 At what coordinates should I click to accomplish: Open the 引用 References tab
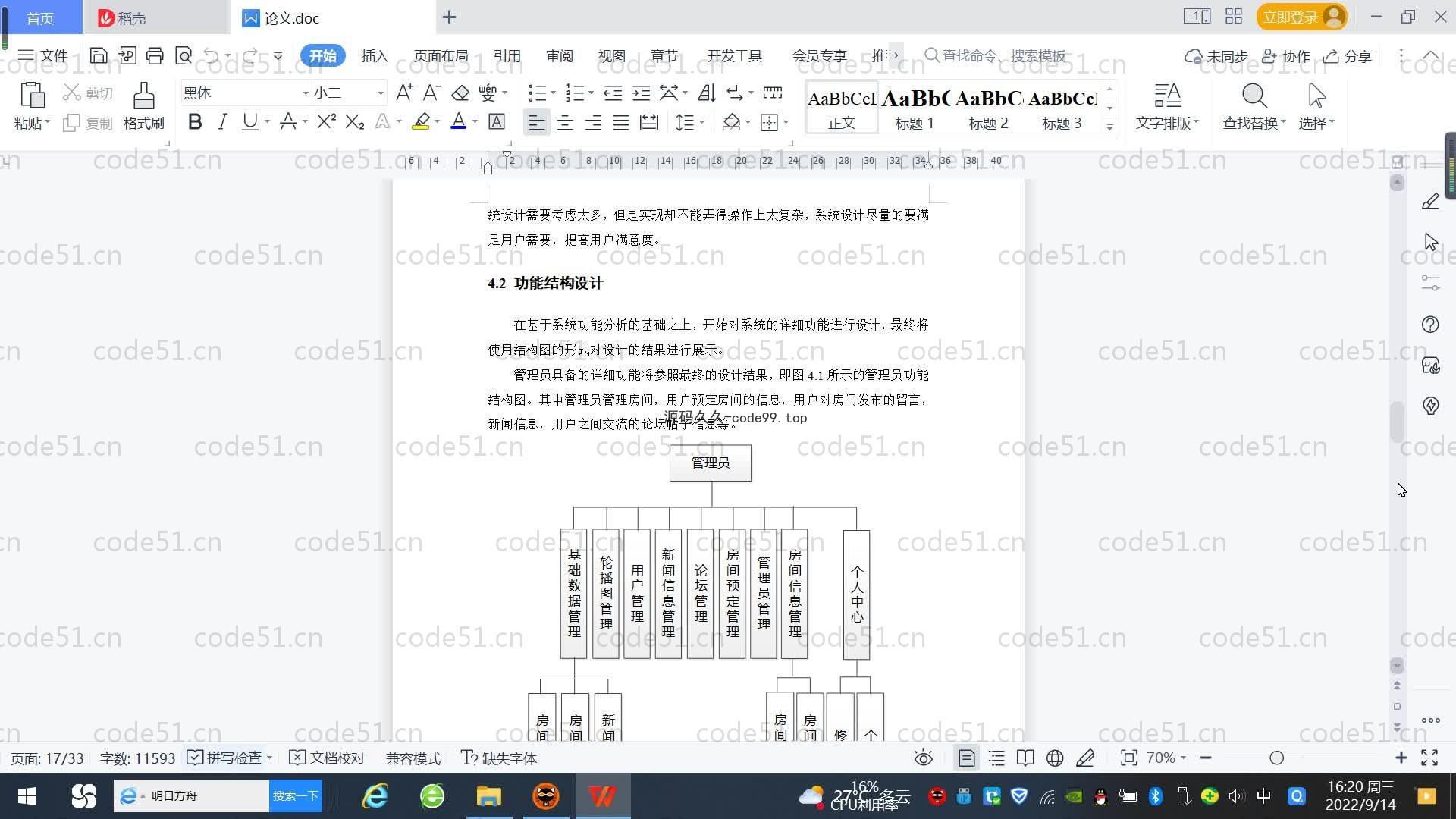tap(507, 56)
